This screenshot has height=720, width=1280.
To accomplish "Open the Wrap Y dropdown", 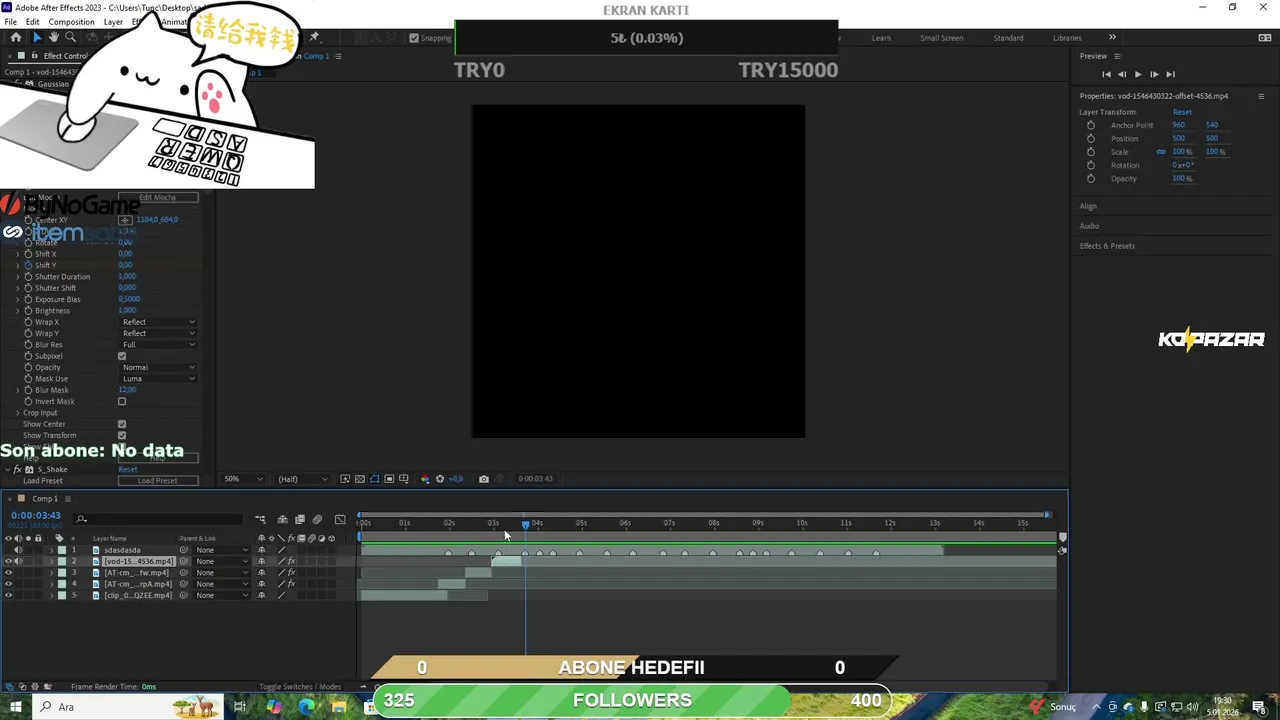I will [x=158, y=333].
